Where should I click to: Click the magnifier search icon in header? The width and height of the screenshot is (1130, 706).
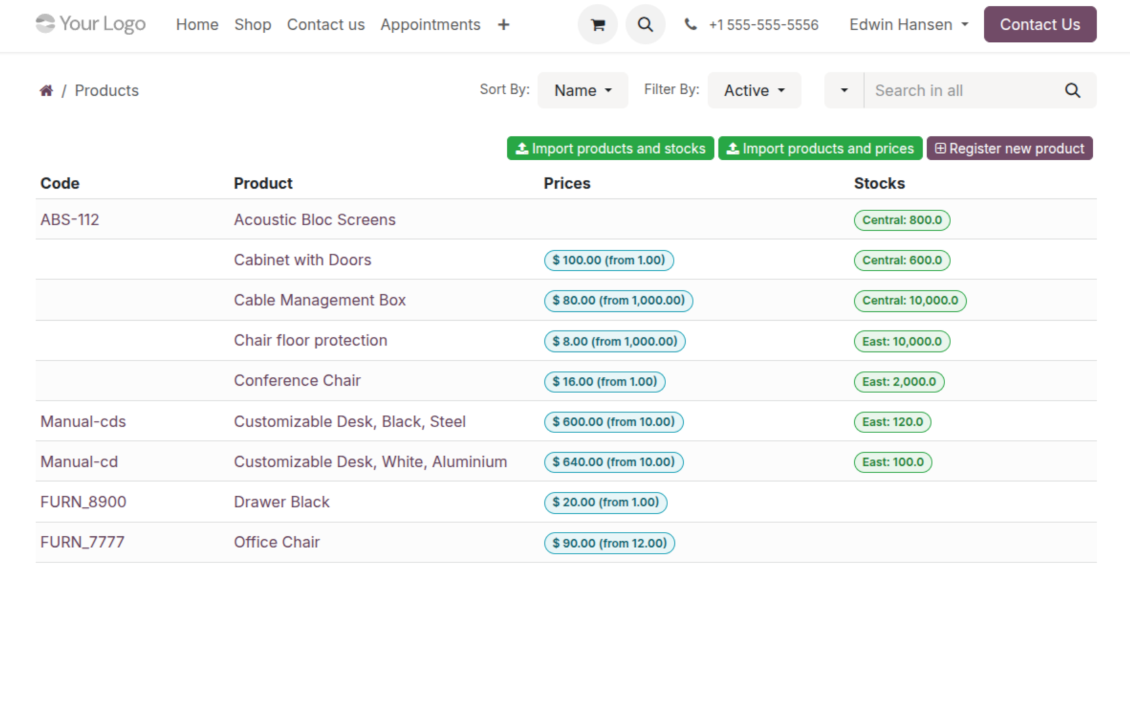pyautogui.click(x=645, y=25)
